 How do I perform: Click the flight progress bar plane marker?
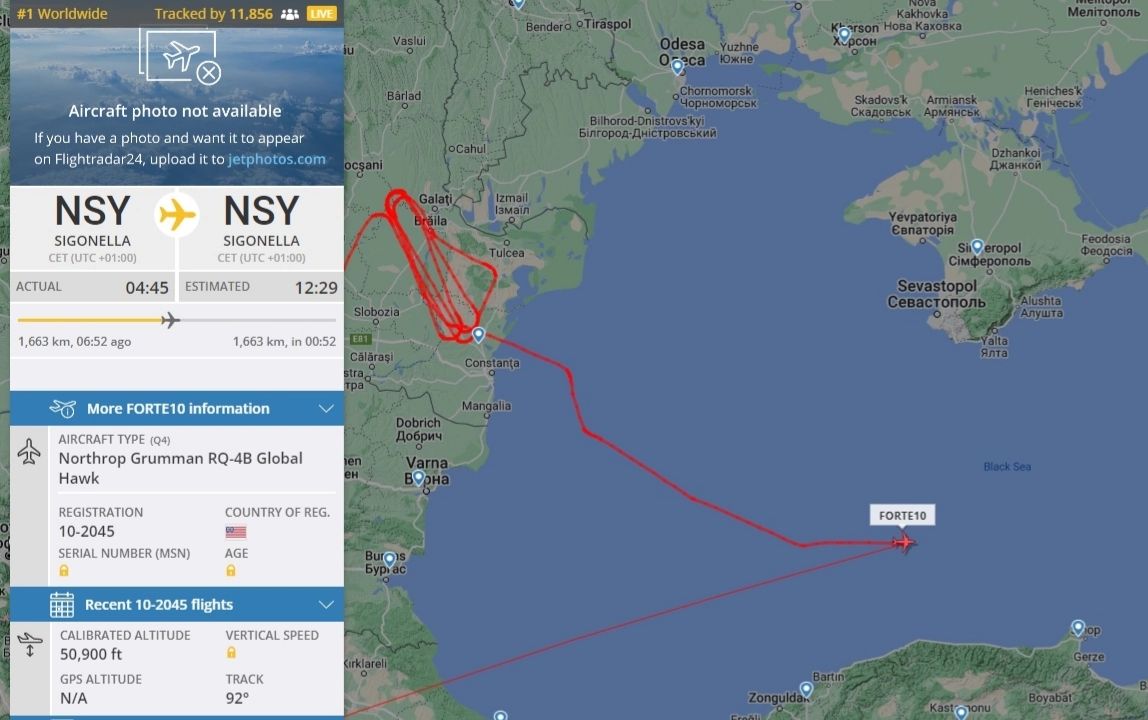point(170,320)
